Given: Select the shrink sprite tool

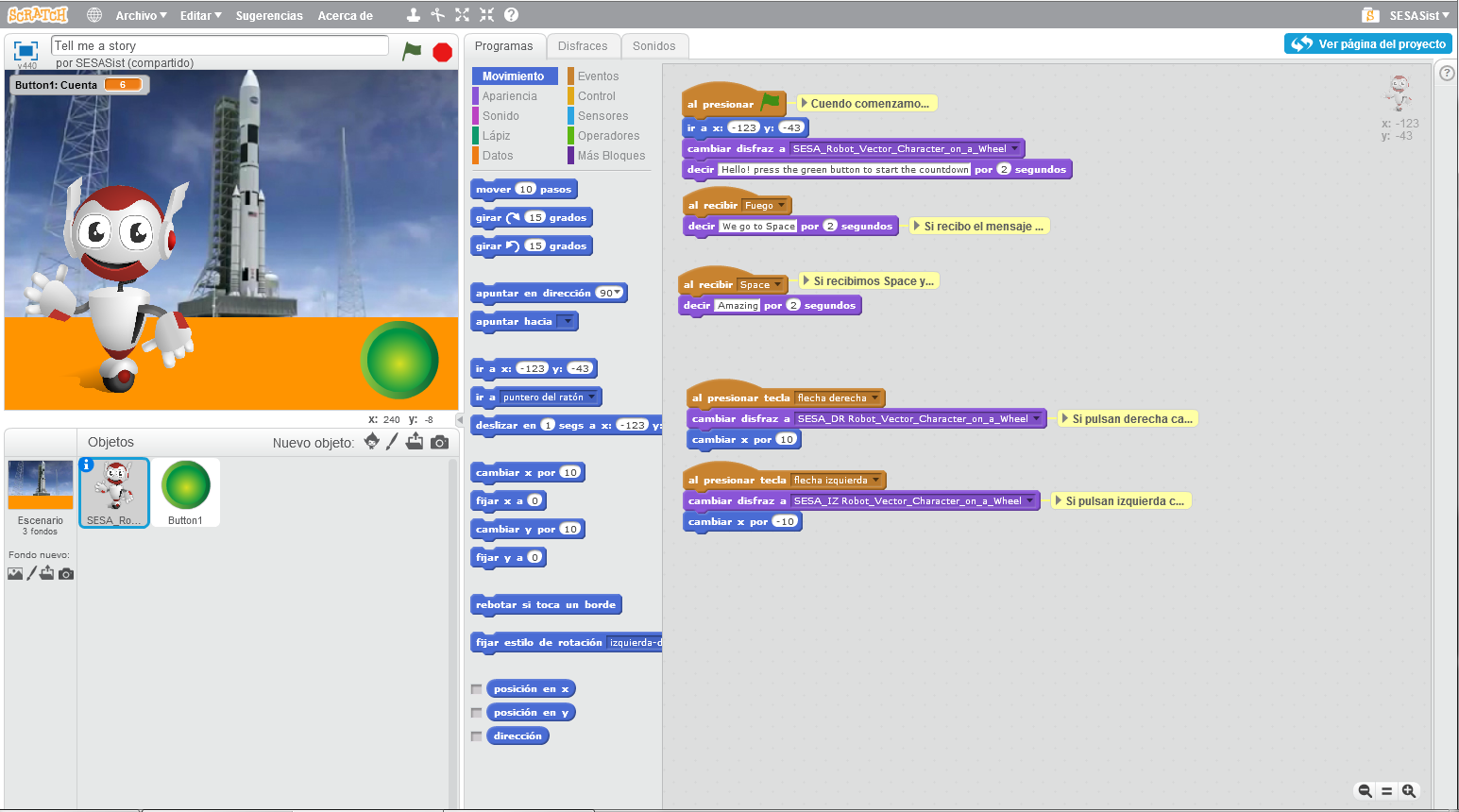Looking at the screenshot, I should pyautogui.click(x=487, y=14).
